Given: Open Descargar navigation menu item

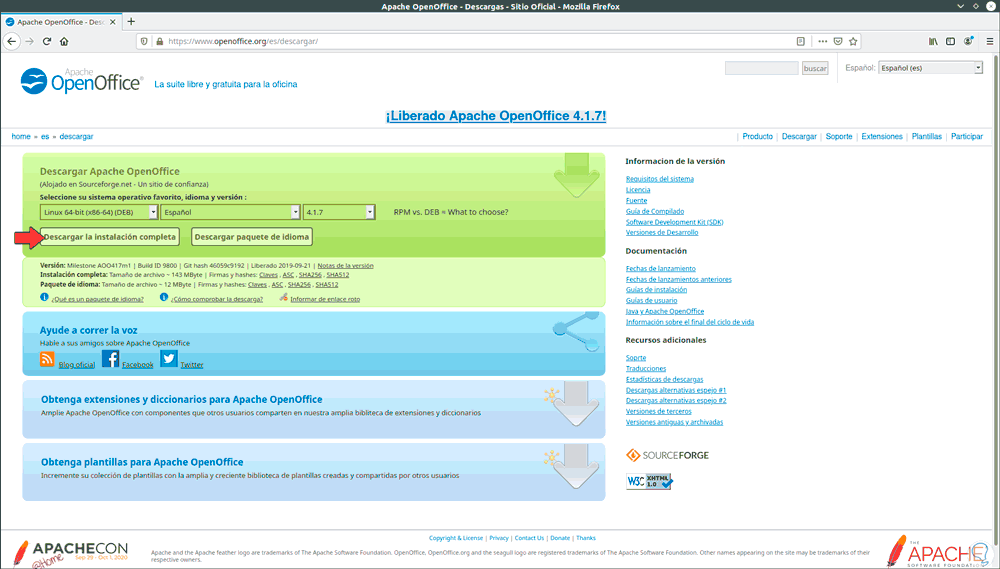Looking at the screenshot, I should (799, 137).
